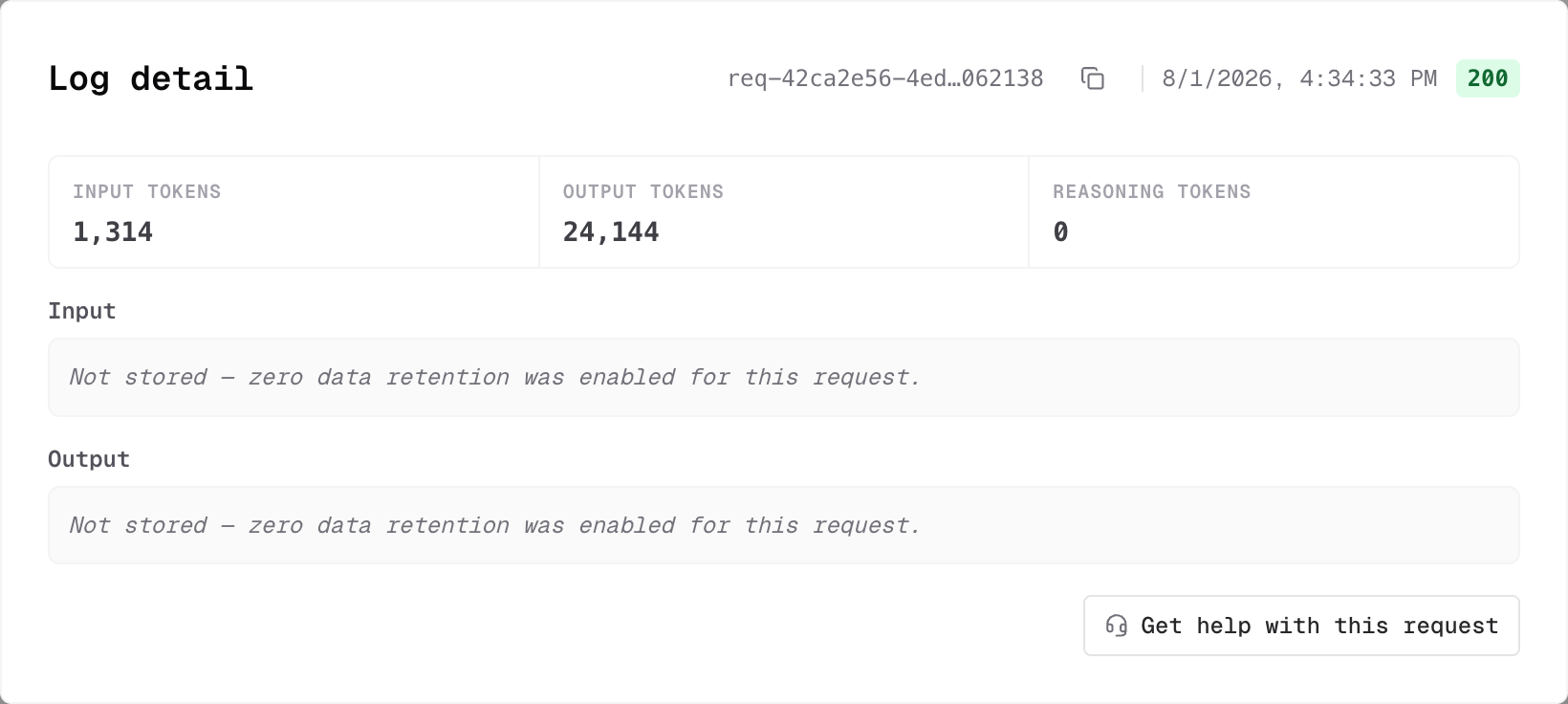Select the Reasoning Tokens stat card
This screenshot has height=704, width=1568.
coord(1274,212)
